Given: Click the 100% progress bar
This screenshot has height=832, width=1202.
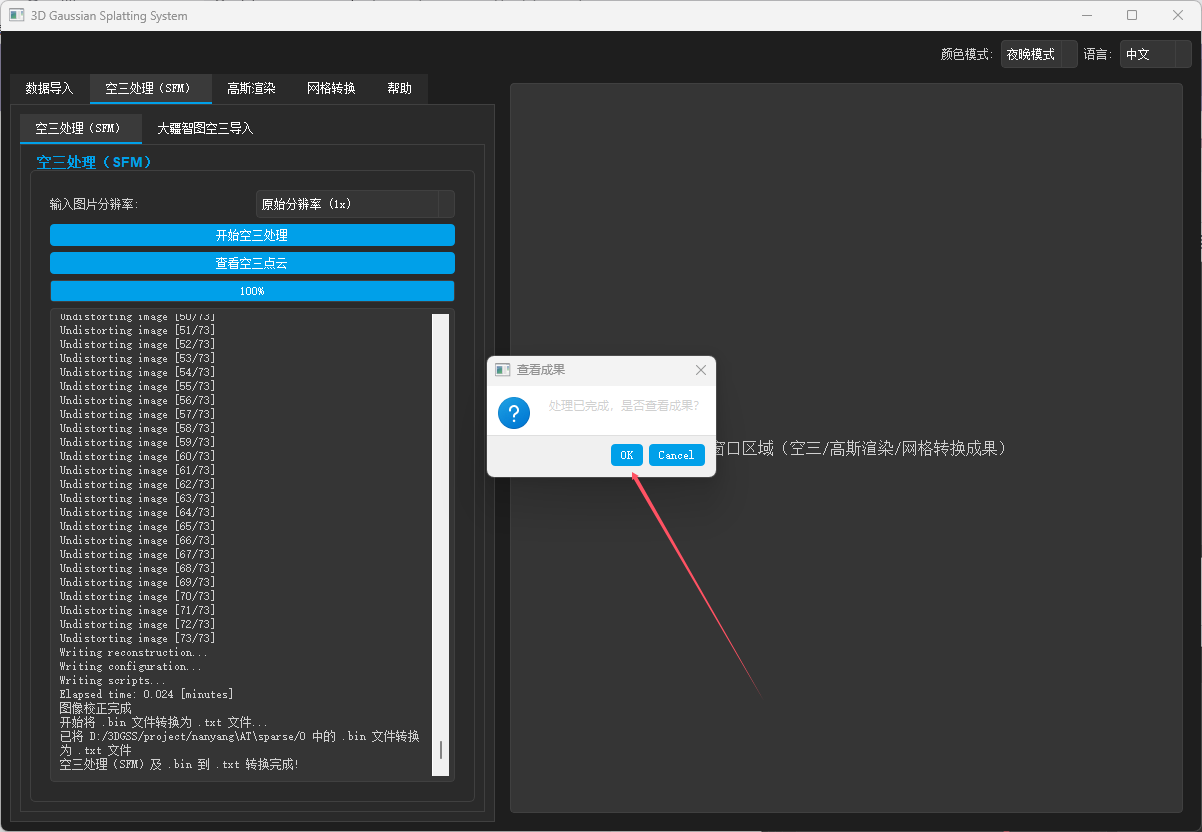Looking at the screenshot, I should [252, 291].
